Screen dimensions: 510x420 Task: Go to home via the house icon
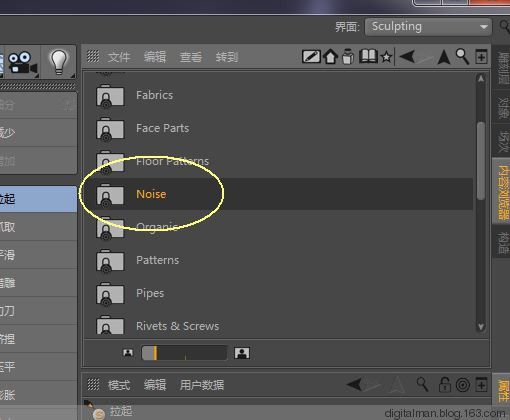[x=330, y=57]
